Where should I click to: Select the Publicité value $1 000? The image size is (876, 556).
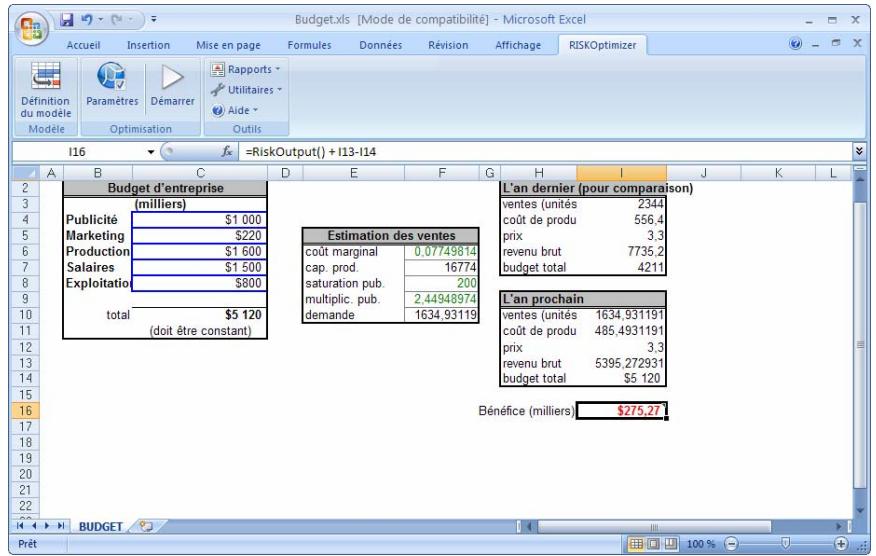point(199,220)
